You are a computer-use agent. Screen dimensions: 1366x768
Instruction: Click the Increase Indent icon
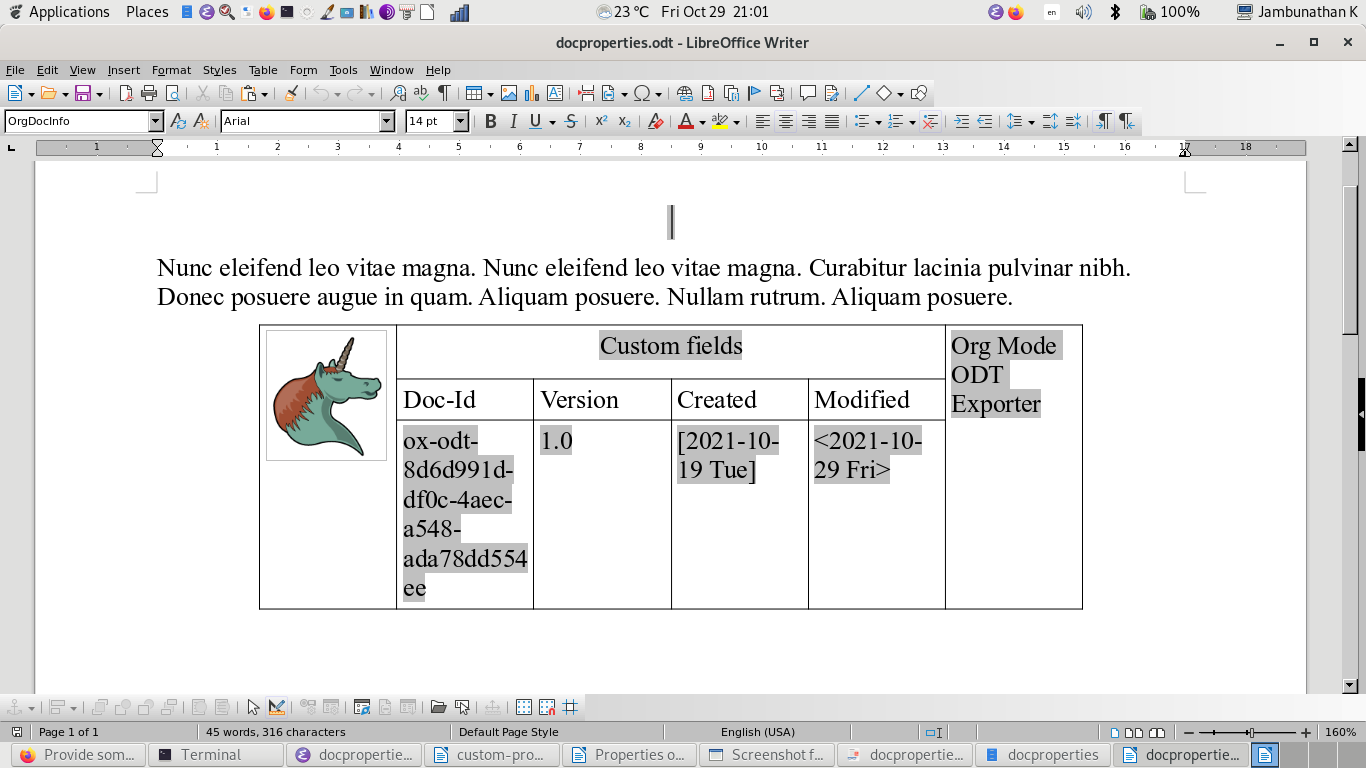click(x=961, y=121)
